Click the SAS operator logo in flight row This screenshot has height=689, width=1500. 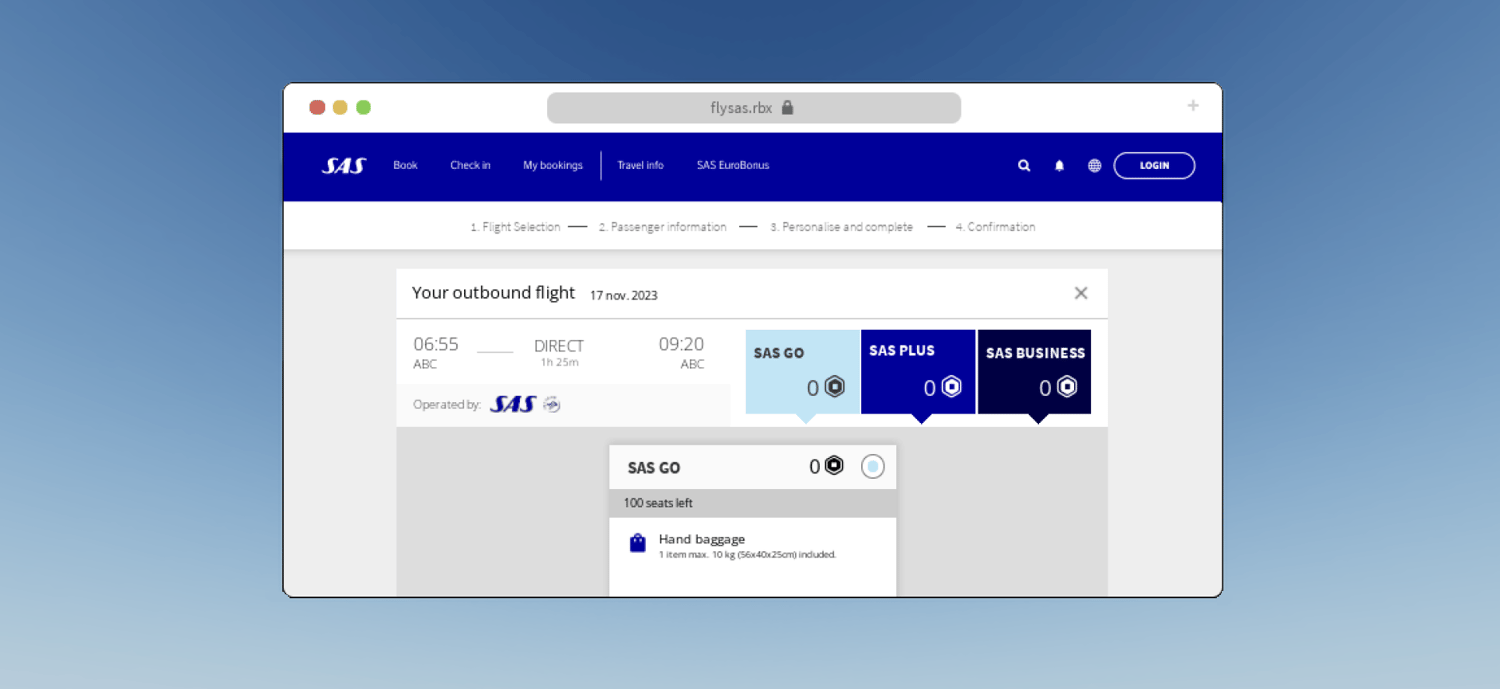[x=512, y=404]
